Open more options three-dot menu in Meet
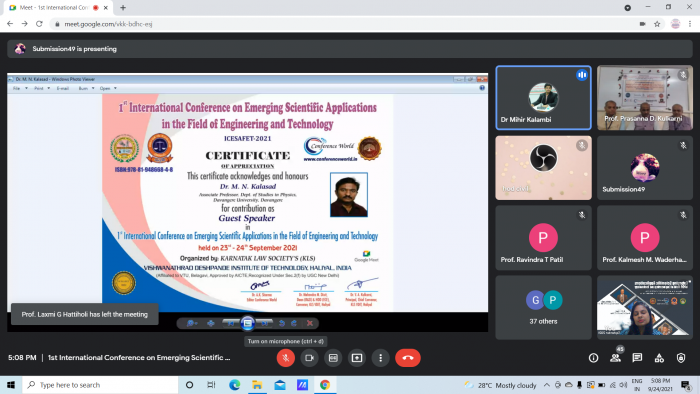 click(380, 358)
